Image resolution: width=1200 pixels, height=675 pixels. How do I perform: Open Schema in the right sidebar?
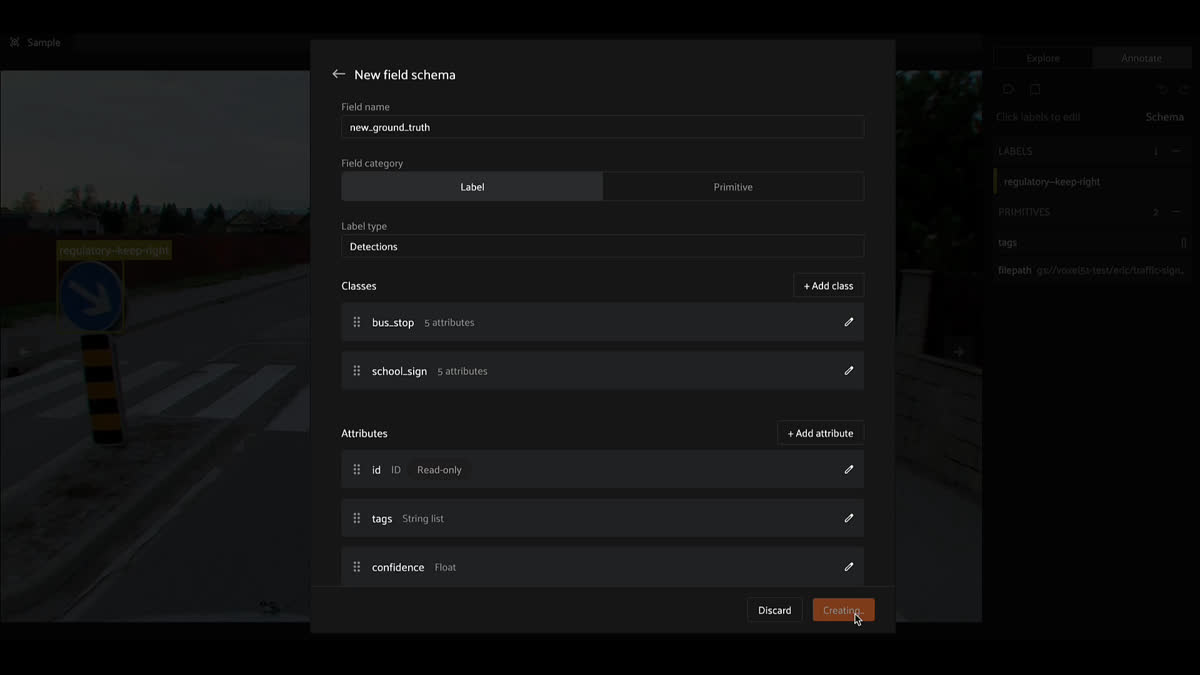1164,117
